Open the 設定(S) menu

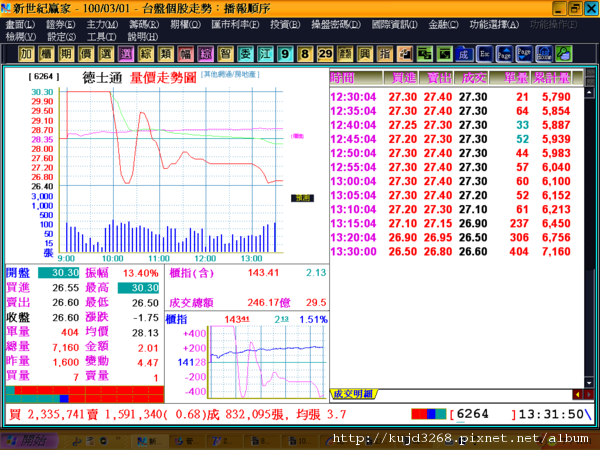tap(61, 37)
